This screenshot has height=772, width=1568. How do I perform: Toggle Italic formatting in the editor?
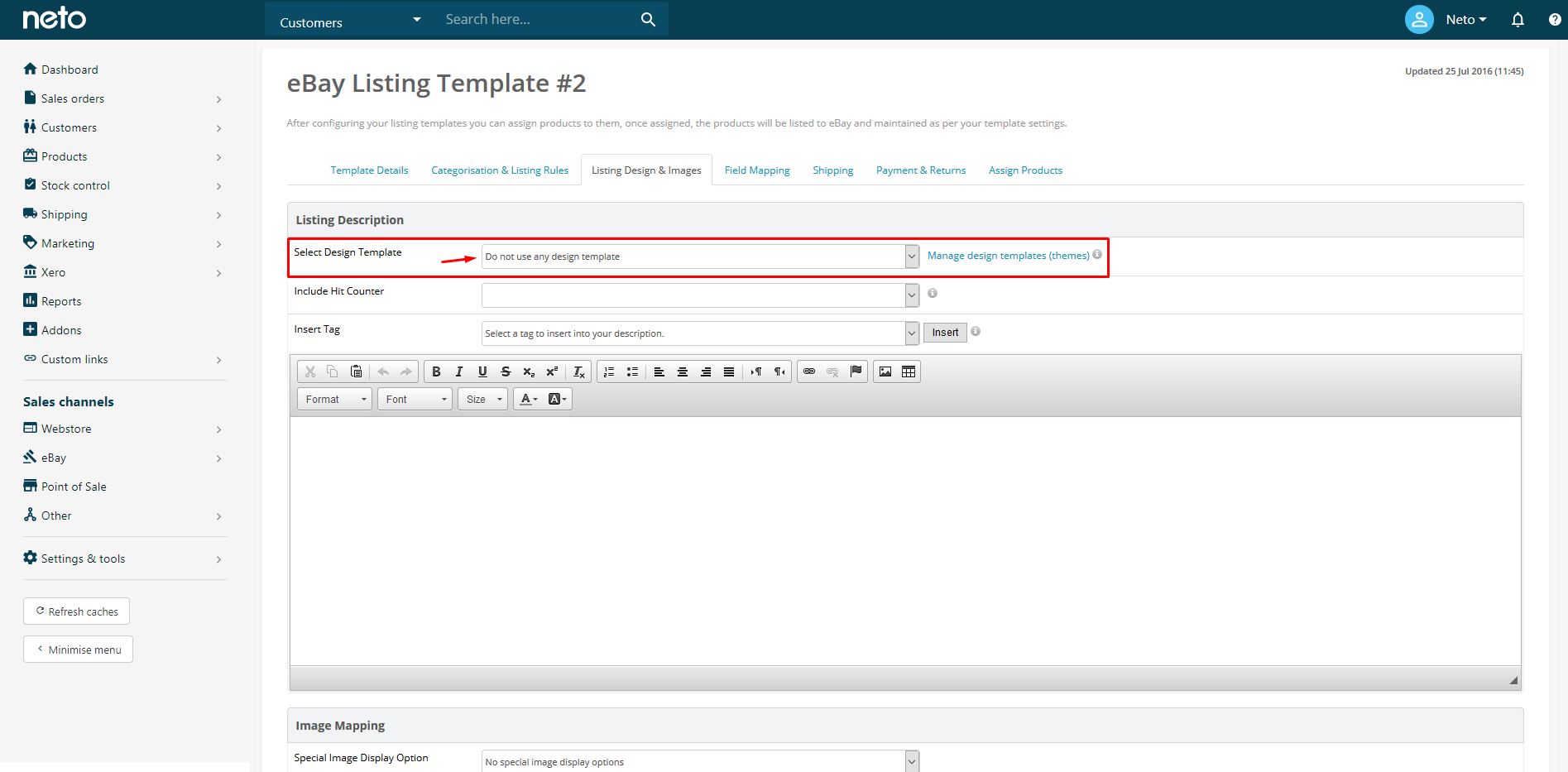tap(459, 372)
